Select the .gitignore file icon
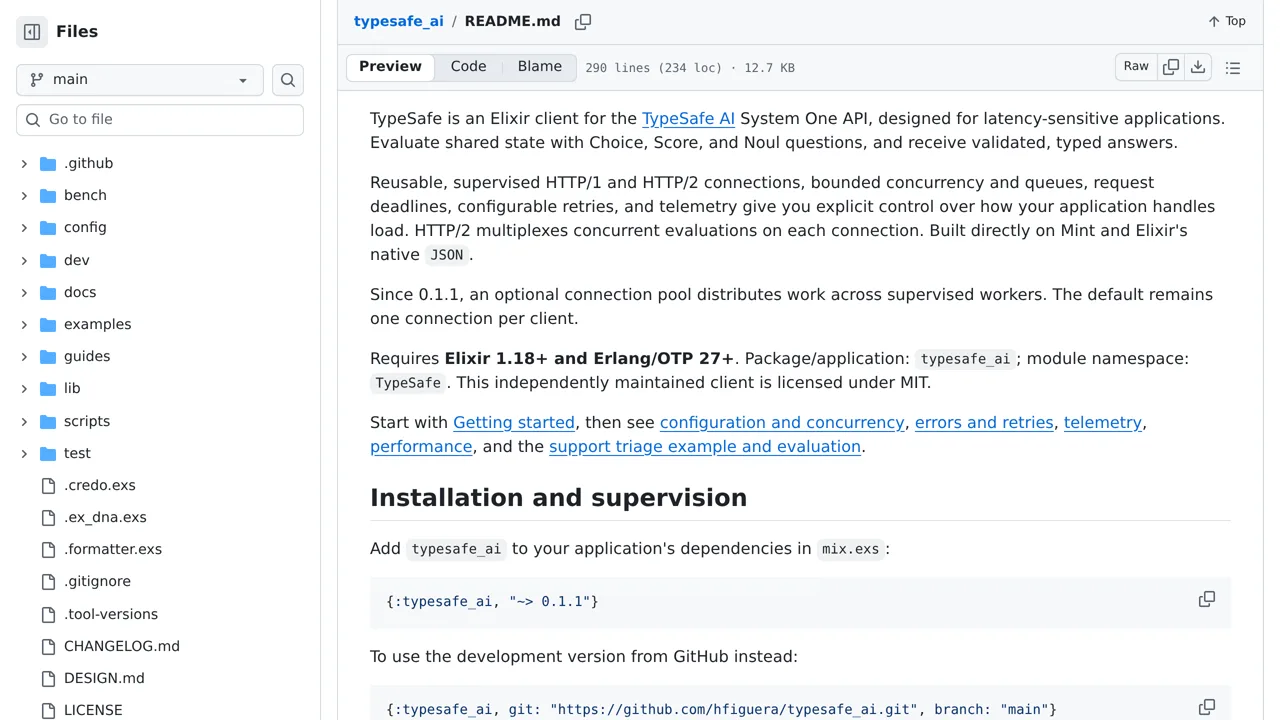 (x=48, y=581)
